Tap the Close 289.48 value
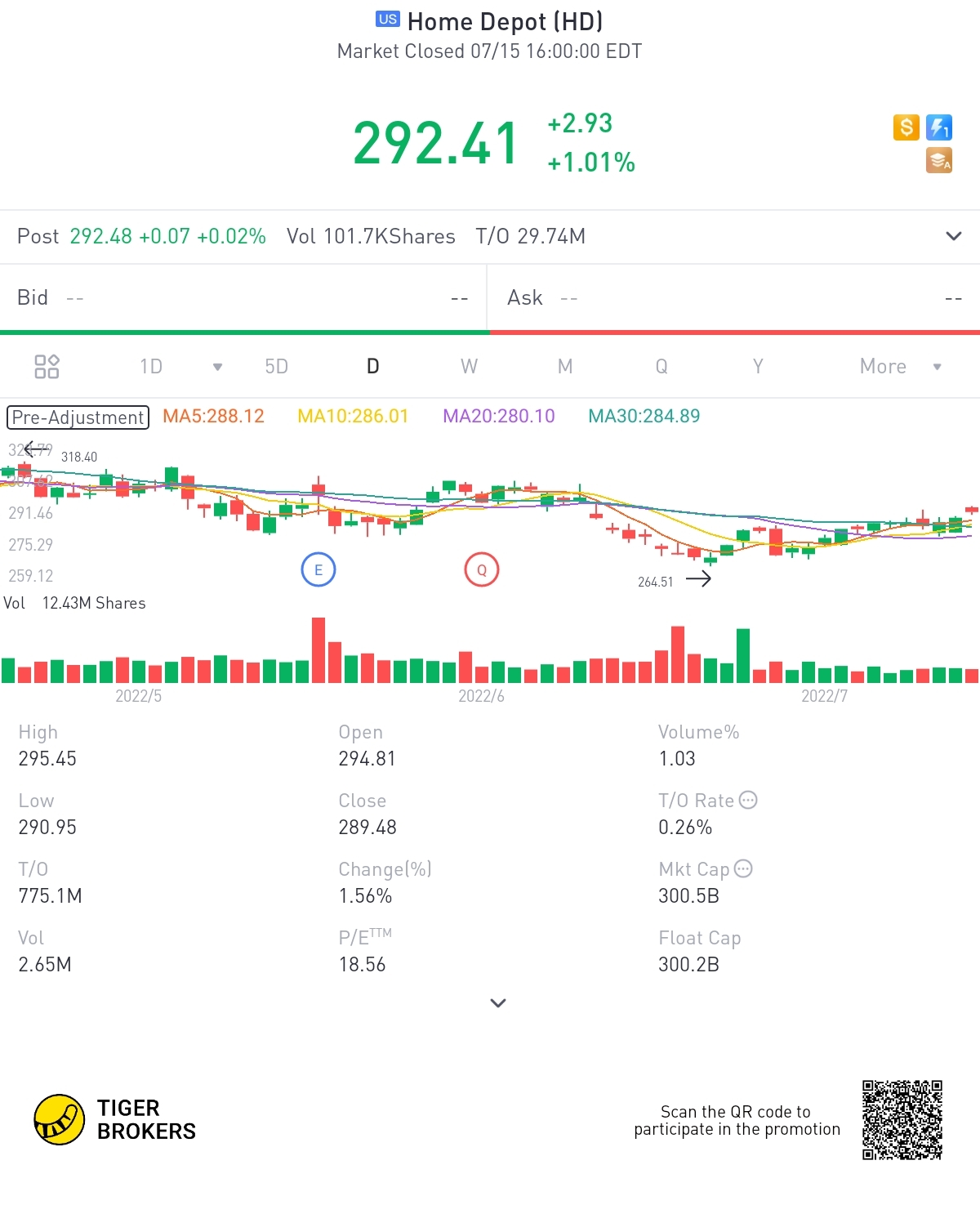980x1214 pixels. pos(367,828)
